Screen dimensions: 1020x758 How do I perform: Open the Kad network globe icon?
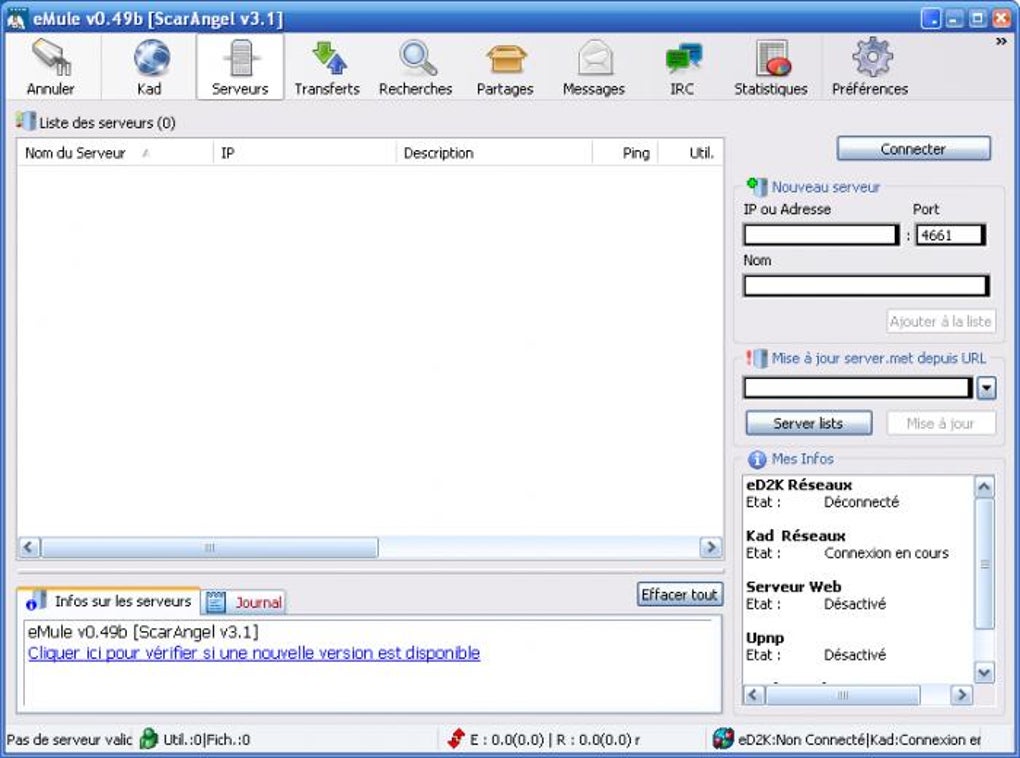tap(151, 57)
